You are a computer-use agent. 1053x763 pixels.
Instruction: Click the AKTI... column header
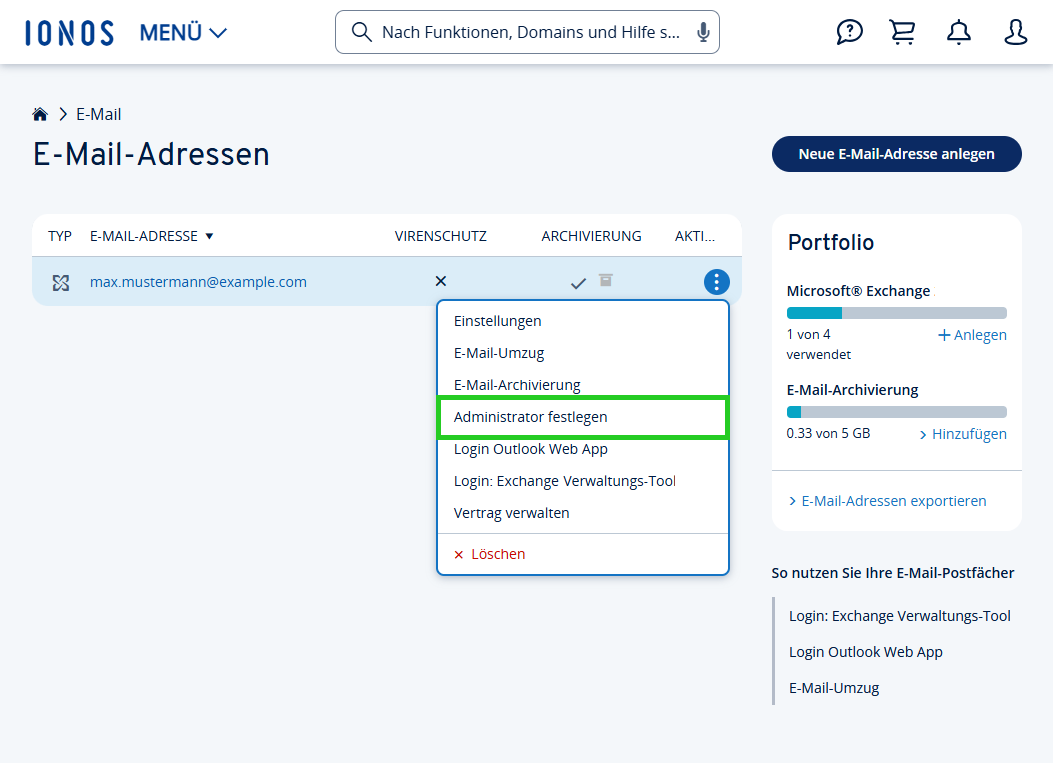point(694,236)
